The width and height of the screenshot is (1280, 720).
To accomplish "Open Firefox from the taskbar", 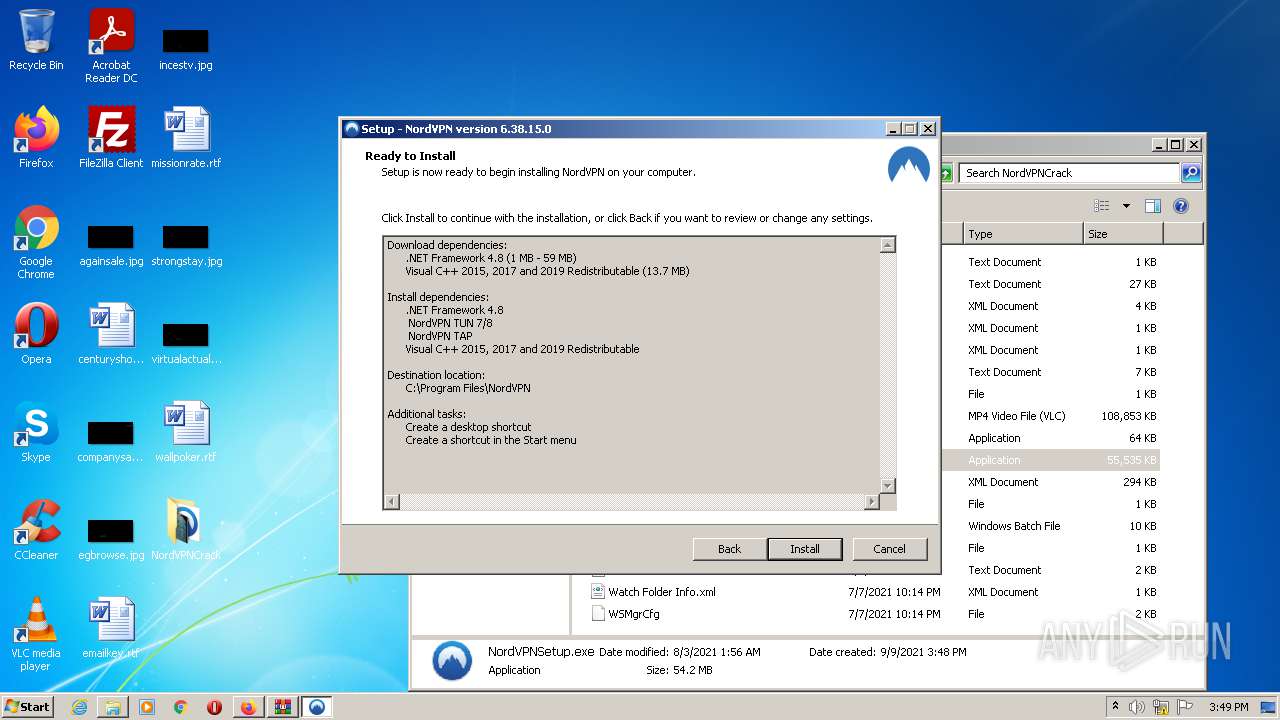I will 248,707.
